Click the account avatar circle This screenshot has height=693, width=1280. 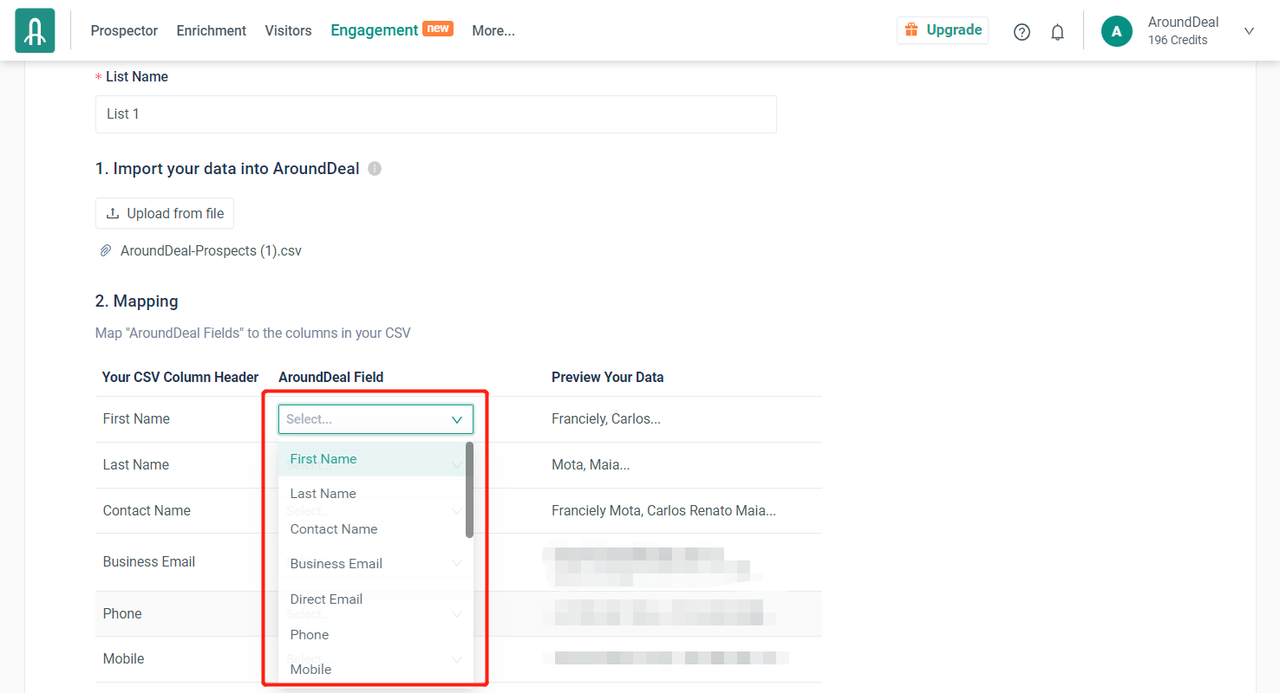click(1116, 31)
